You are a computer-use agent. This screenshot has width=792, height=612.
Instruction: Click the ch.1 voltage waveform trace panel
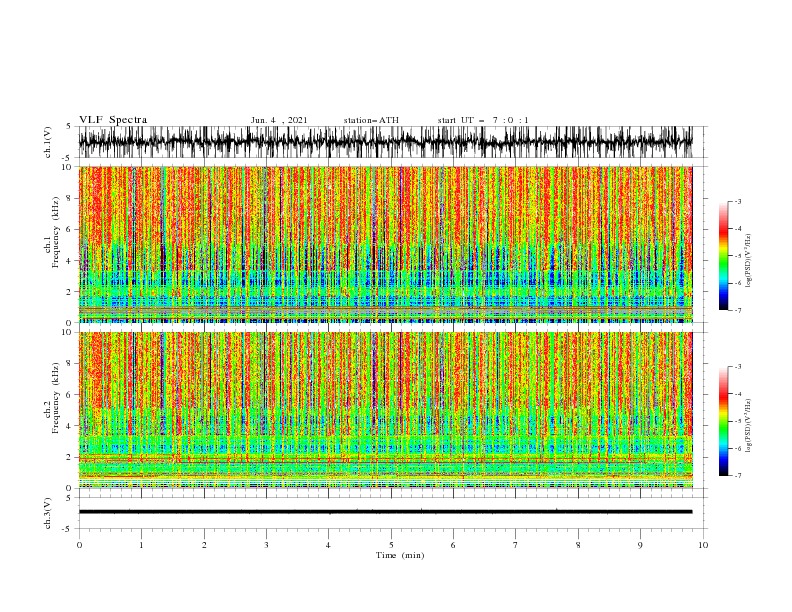click(385, 142)
